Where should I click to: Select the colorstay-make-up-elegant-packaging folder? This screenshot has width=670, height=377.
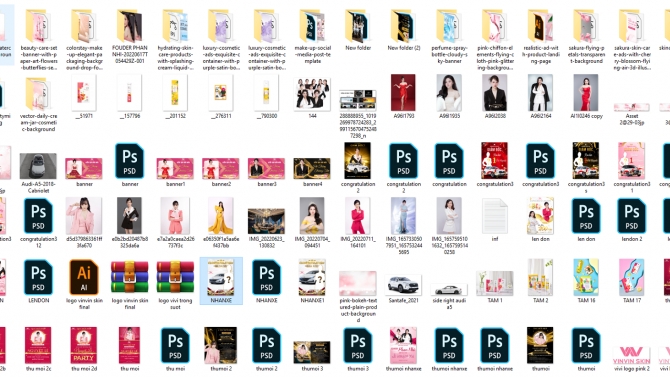84,26
